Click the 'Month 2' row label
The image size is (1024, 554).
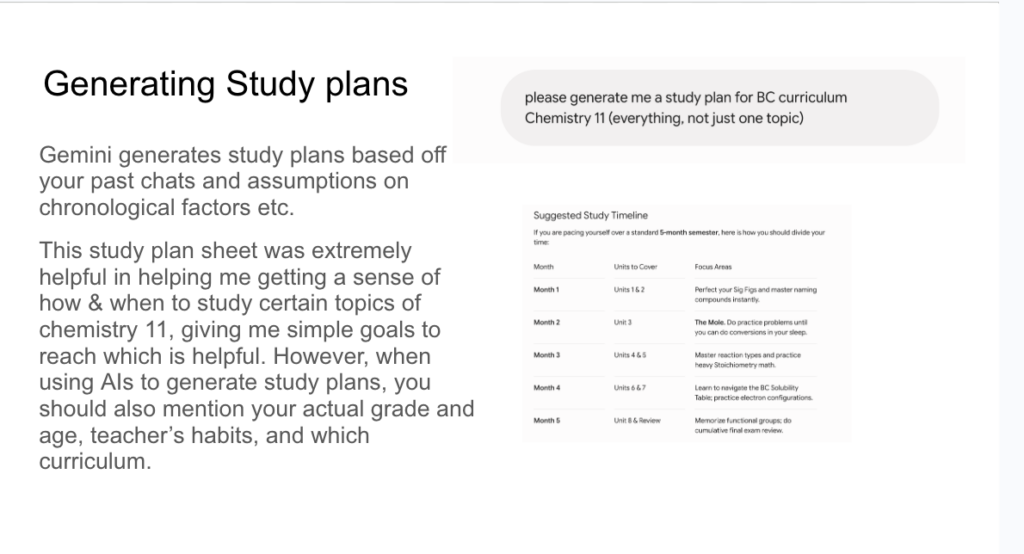pos(547,322)
